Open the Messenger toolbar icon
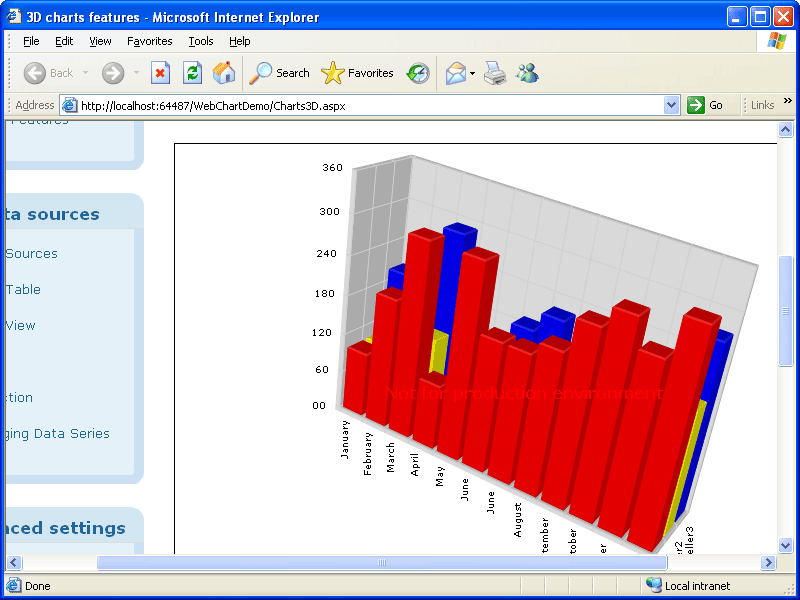This screenshot has height=600, width=800. point(527,73)
